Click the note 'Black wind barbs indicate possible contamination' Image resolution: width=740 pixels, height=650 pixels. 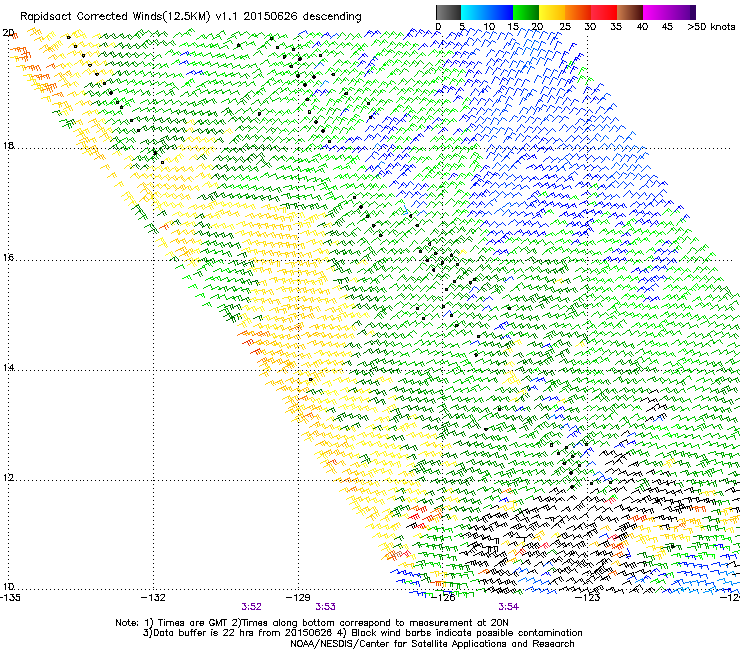click(467, 633)
